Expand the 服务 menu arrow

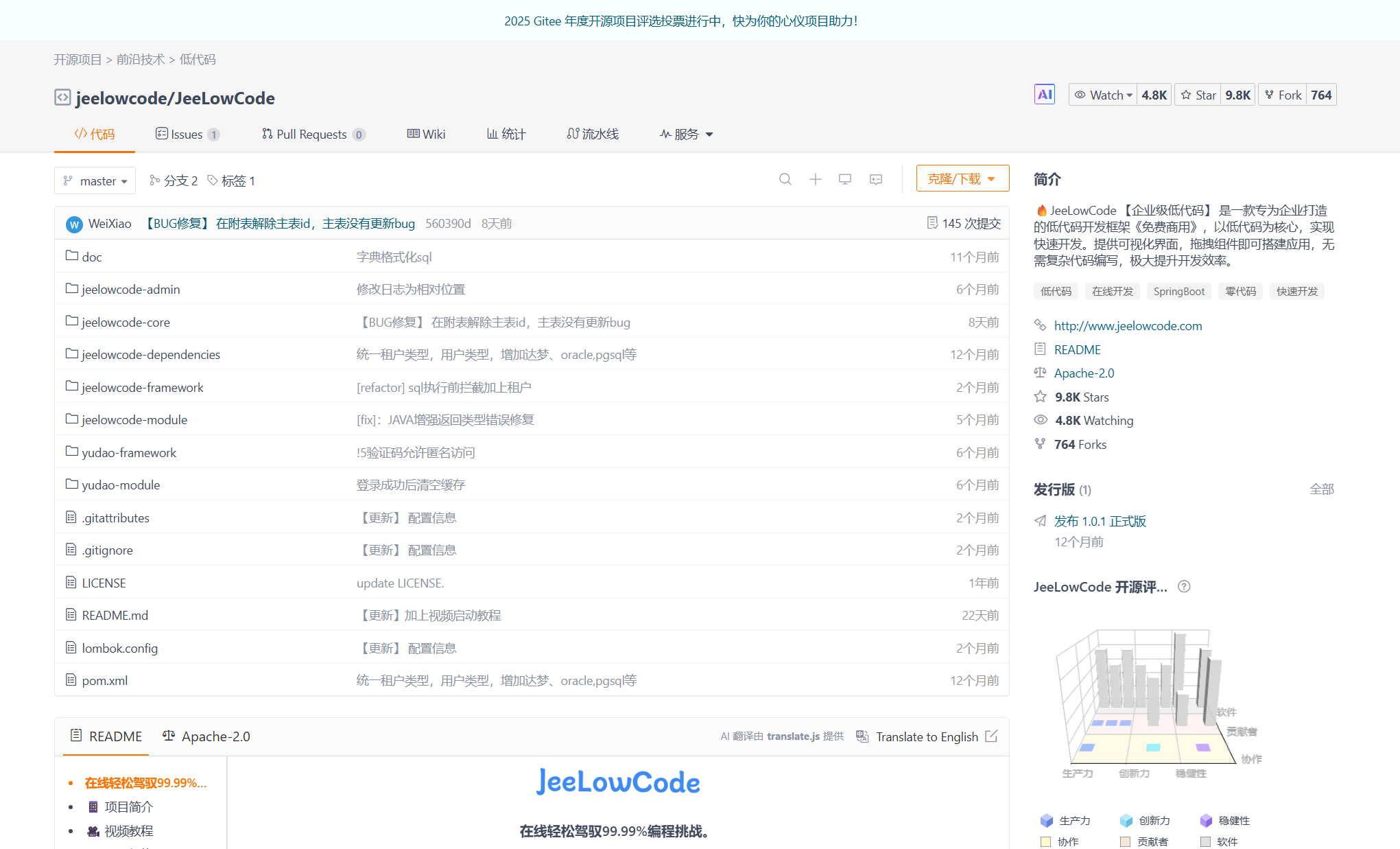(709, 134)
